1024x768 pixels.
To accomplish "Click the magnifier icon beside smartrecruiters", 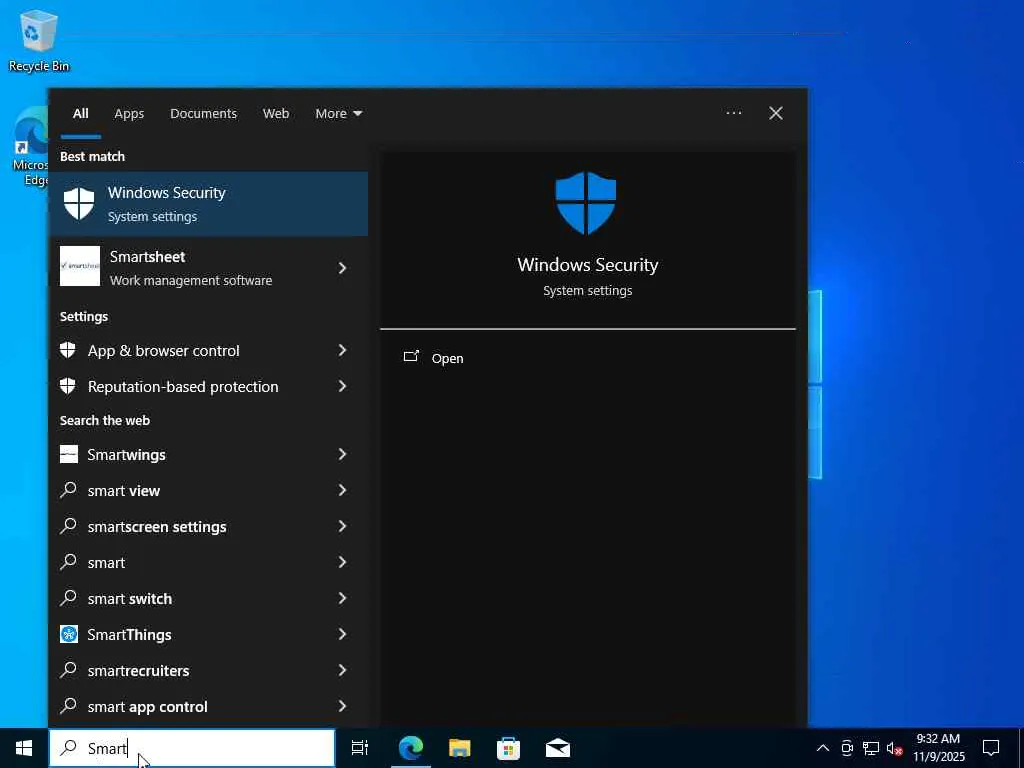I will (68, 669).
